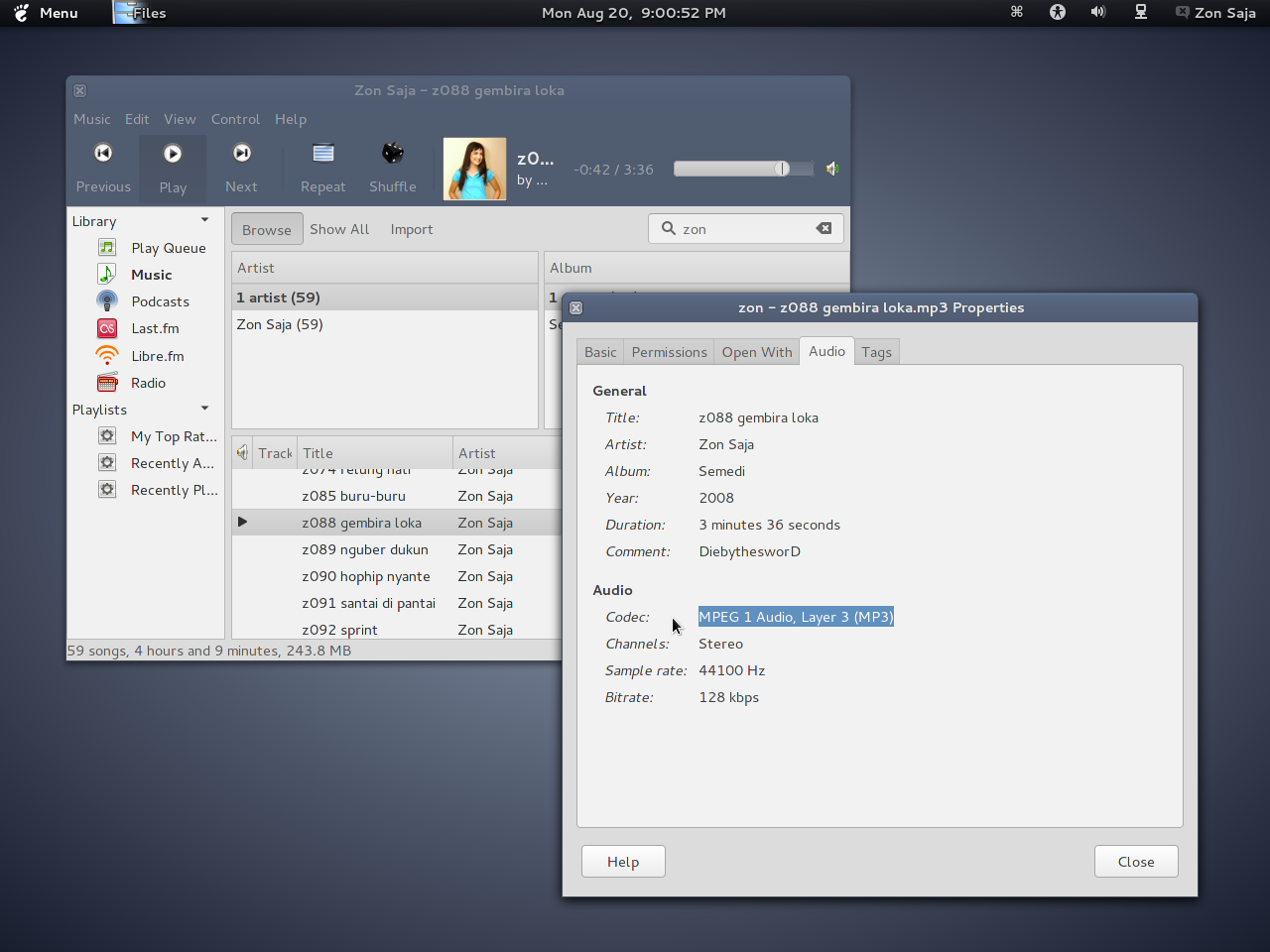The image size is (1270, 952).
Task: Mute the playback volume
Action: click(832, 169)
